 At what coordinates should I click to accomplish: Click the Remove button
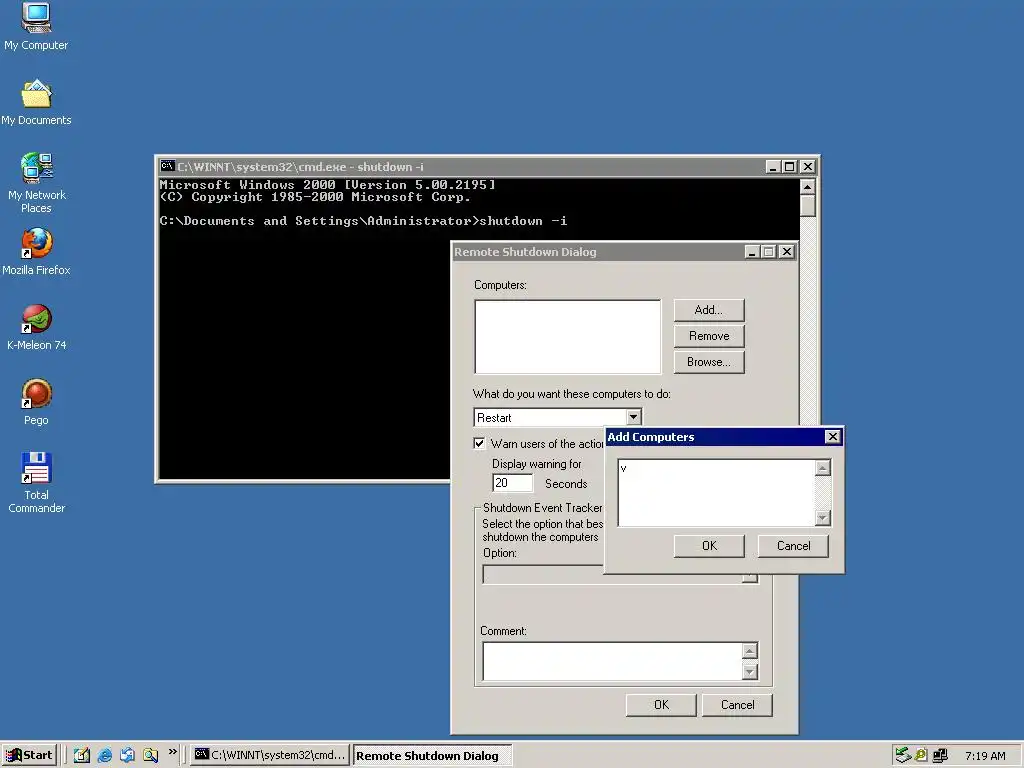click(709, 336)
